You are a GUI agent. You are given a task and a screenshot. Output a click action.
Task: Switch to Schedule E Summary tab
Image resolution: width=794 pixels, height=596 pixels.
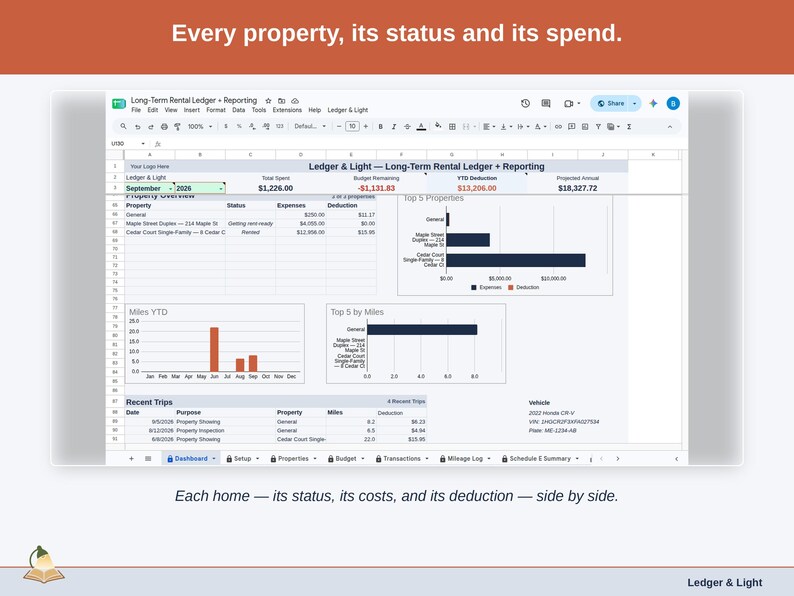pos(540,459)
